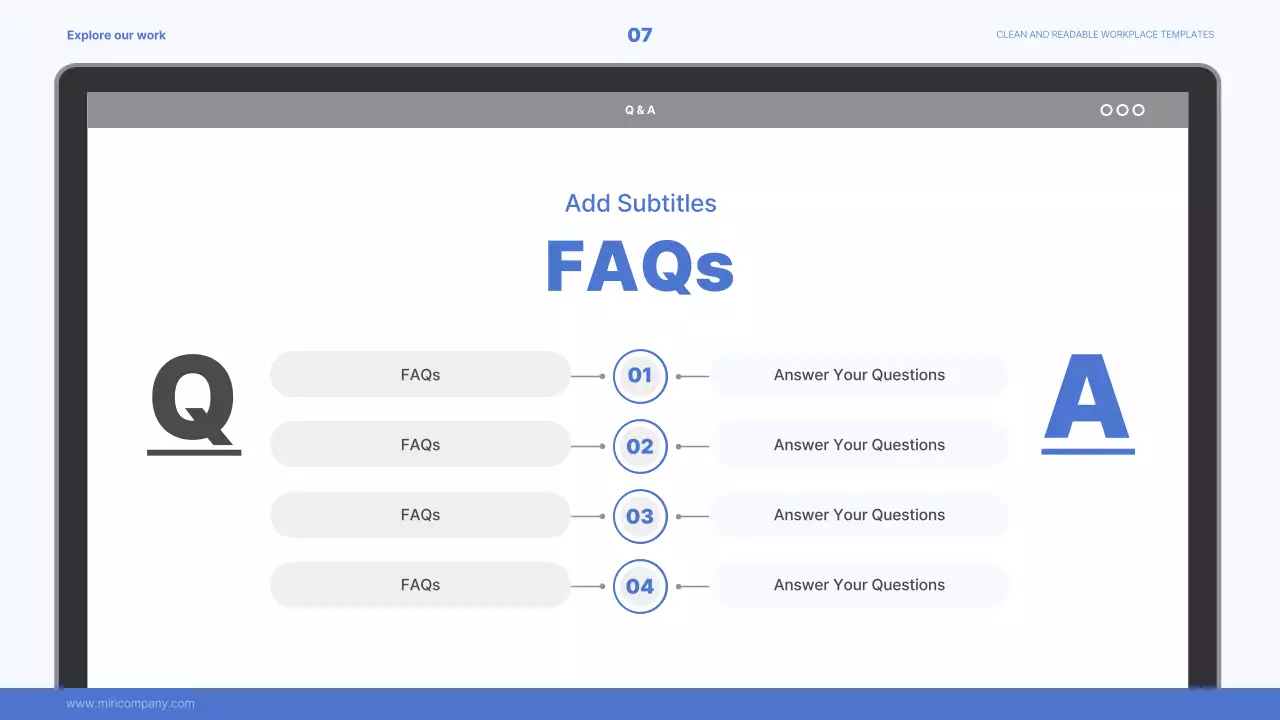
Task: Visit the www.miricompany.com link
Action: click(130, 704)
